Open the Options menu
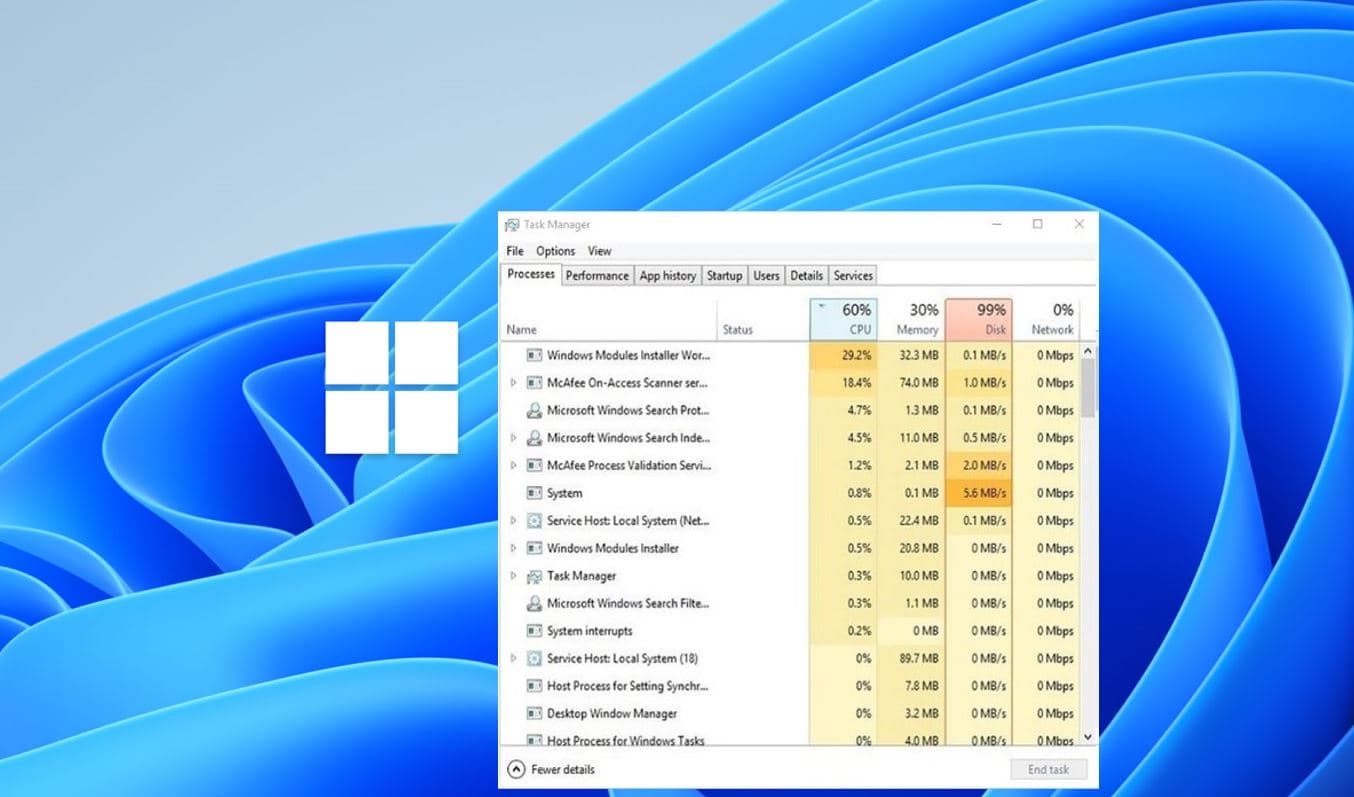 click(555, 251)
